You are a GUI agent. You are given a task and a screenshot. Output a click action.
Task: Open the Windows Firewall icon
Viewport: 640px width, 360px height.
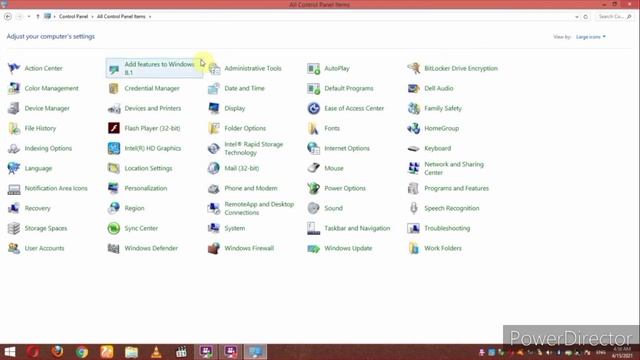click(213, 248)
